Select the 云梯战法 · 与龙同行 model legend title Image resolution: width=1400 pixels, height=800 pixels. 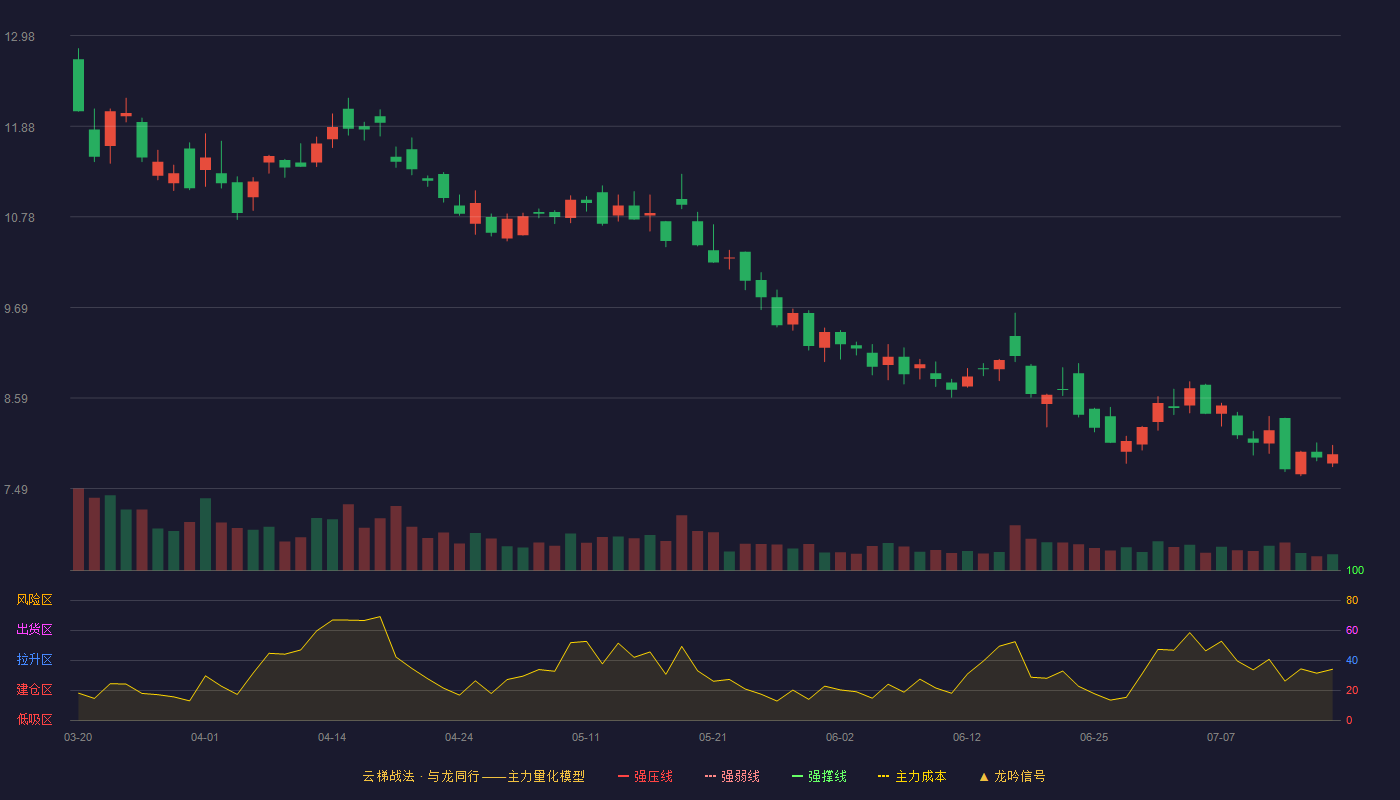pyautogui.click(x=474, y=777)
